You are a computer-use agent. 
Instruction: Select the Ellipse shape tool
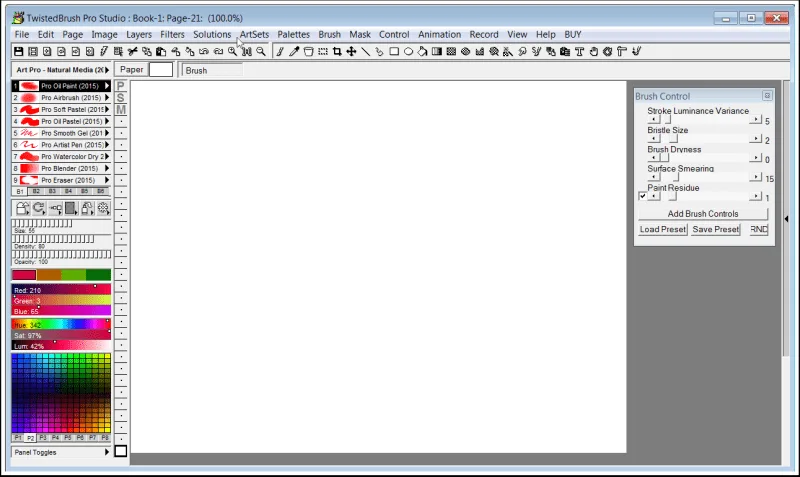click(409, 52)
